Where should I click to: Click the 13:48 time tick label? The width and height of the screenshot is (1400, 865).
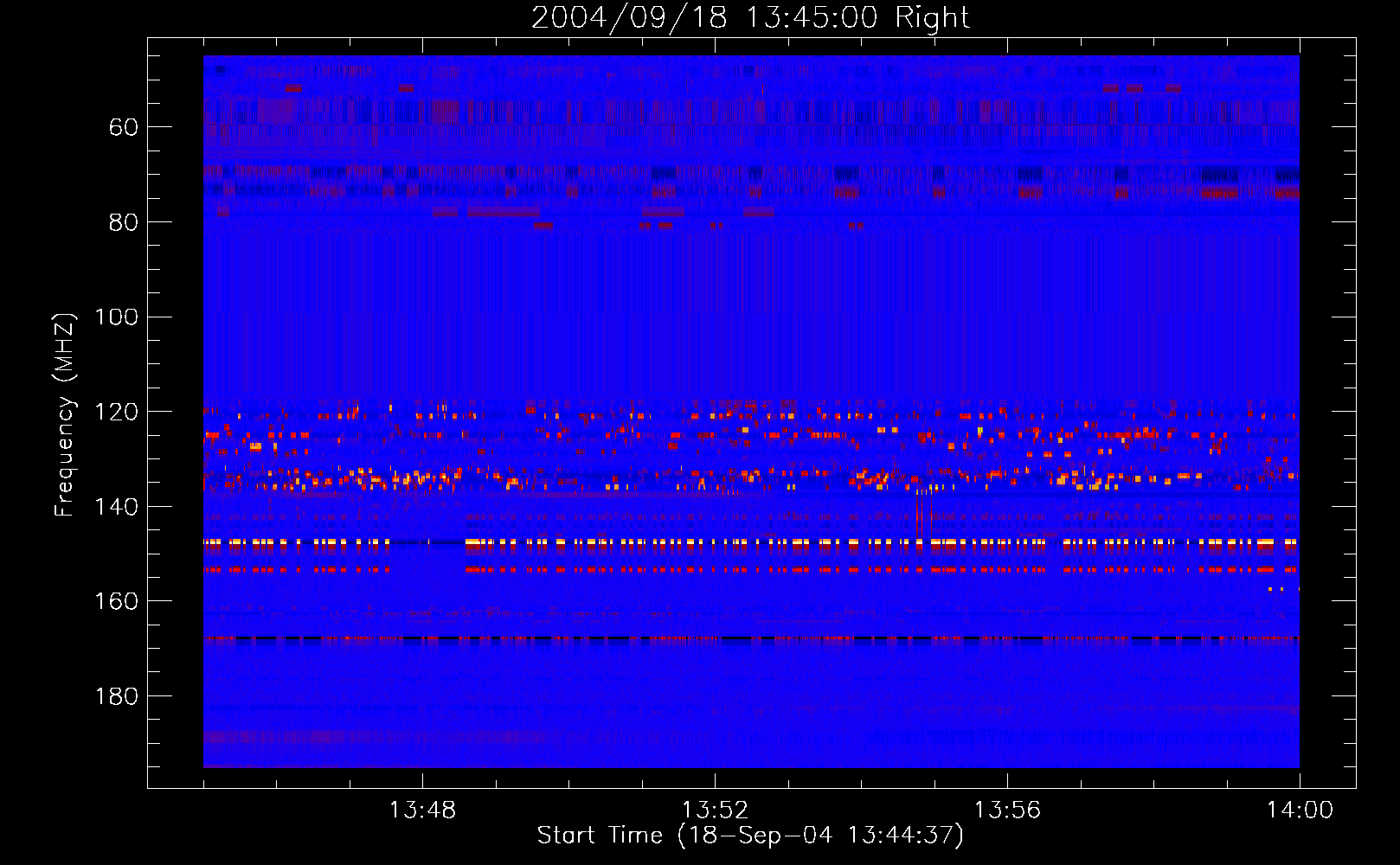422,811
